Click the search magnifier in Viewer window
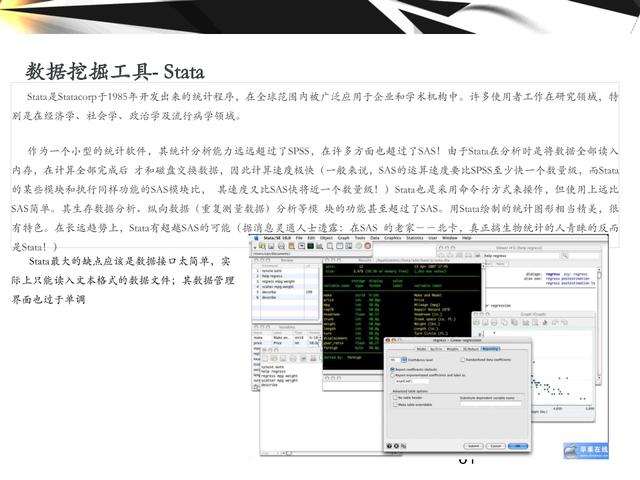This screenshot has height=480, width=640. click(564, 256)
